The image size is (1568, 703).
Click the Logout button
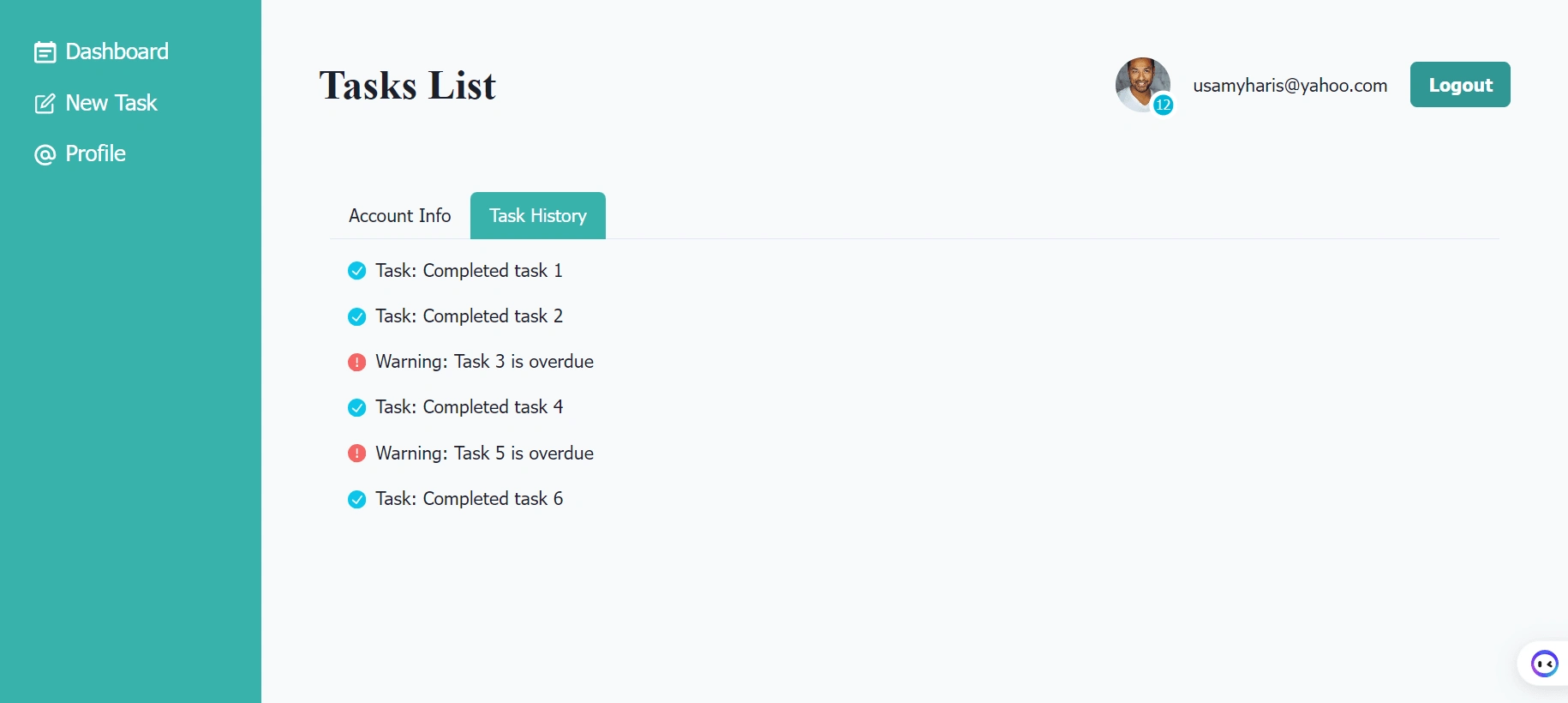coord(1460,85)
